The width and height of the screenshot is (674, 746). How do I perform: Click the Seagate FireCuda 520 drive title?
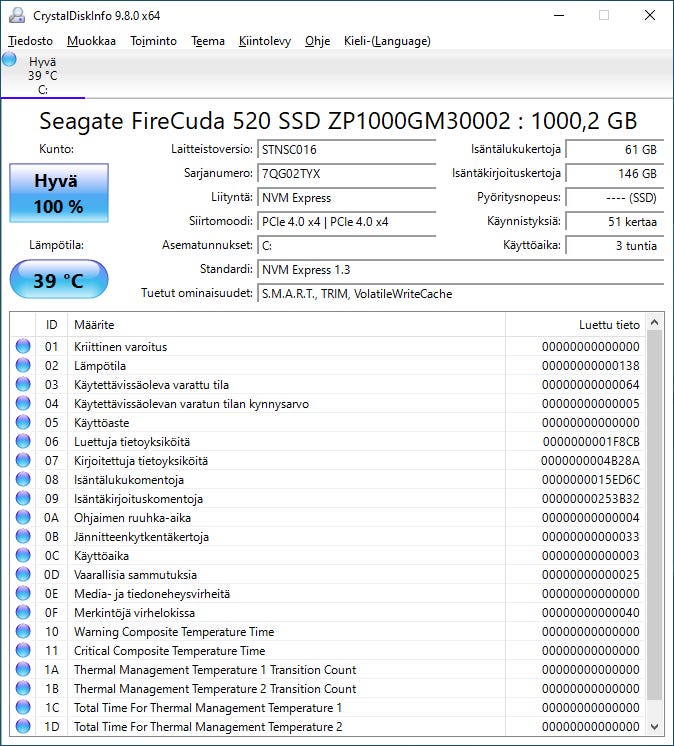(x=338, y=121)
